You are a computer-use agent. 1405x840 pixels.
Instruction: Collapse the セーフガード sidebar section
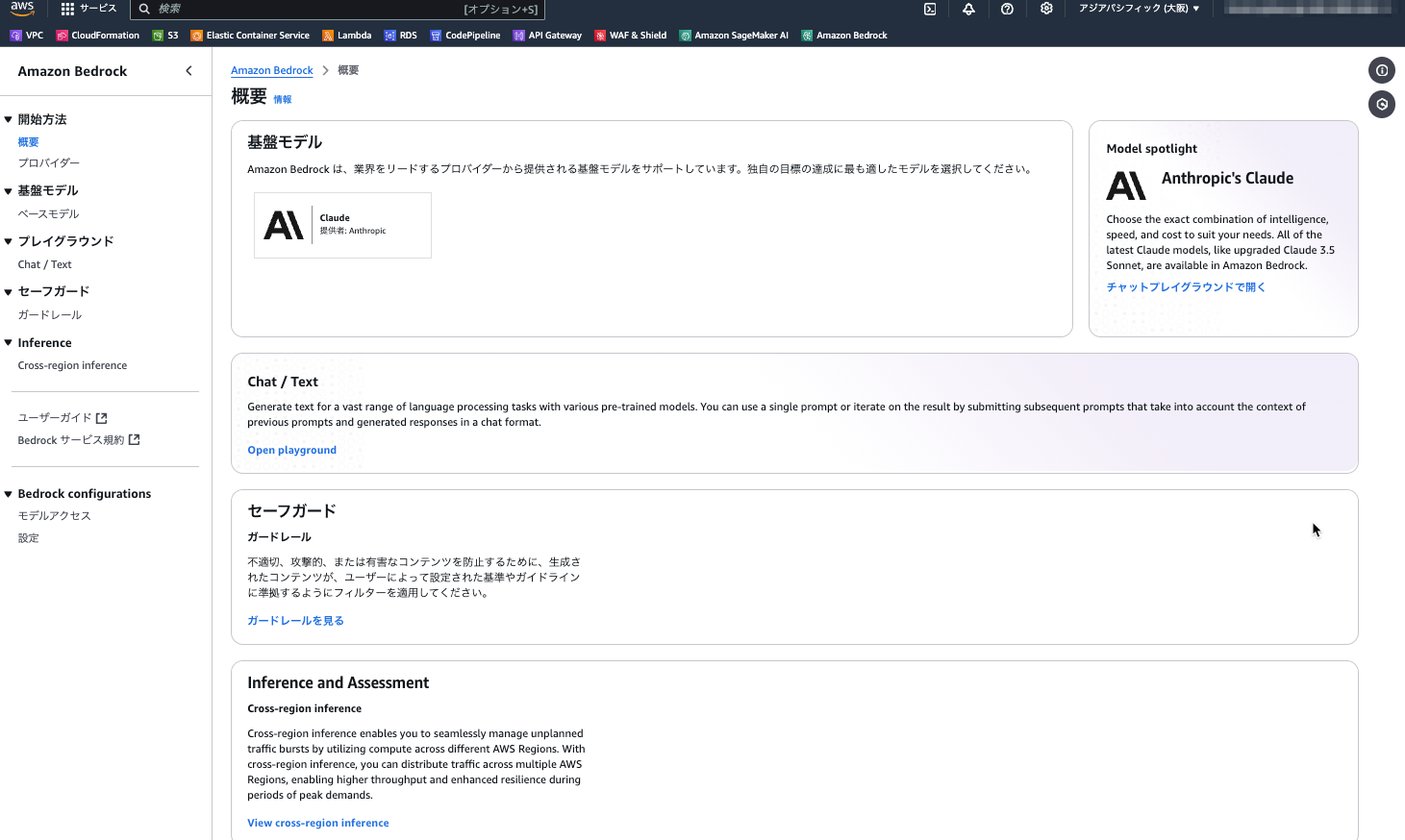pyautogui.click(x=8, y=291)
